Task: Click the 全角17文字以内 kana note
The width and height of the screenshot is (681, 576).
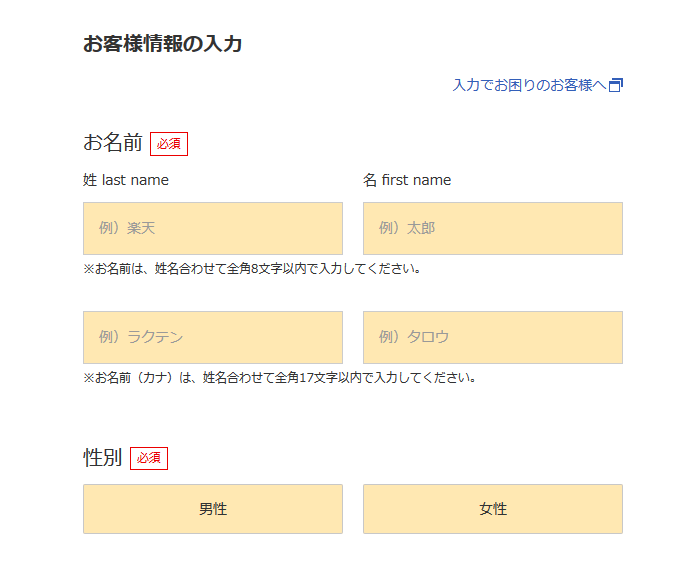Action: click(x=279, y=378)
